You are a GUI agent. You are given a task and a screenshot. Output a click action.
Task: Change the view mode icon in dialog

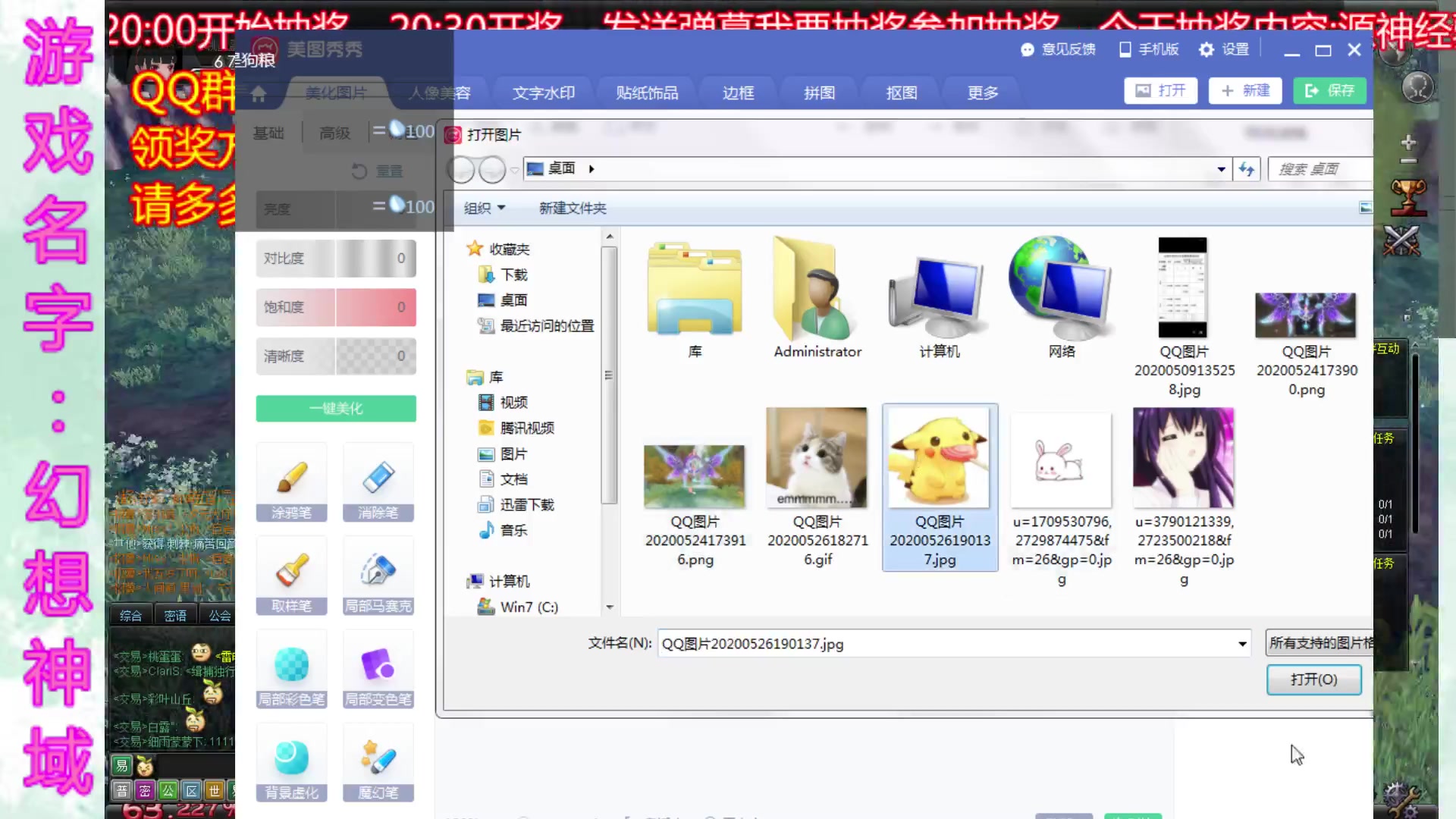point(1366,208)
